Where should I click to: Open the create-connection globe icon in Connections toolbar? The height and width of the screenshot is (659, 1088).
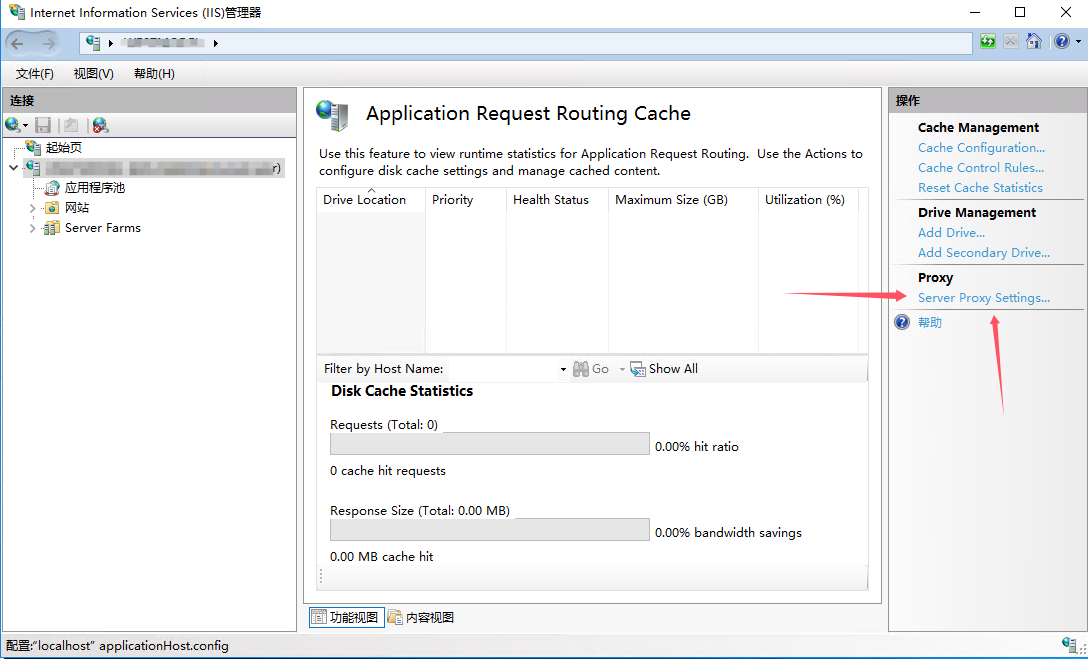pos(15,124)
